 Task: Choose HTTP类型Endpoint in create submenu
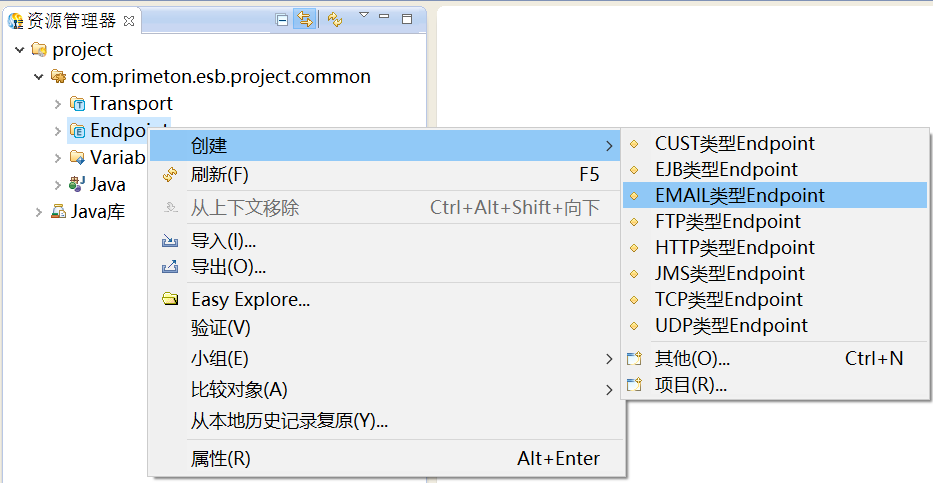point(735,247)
